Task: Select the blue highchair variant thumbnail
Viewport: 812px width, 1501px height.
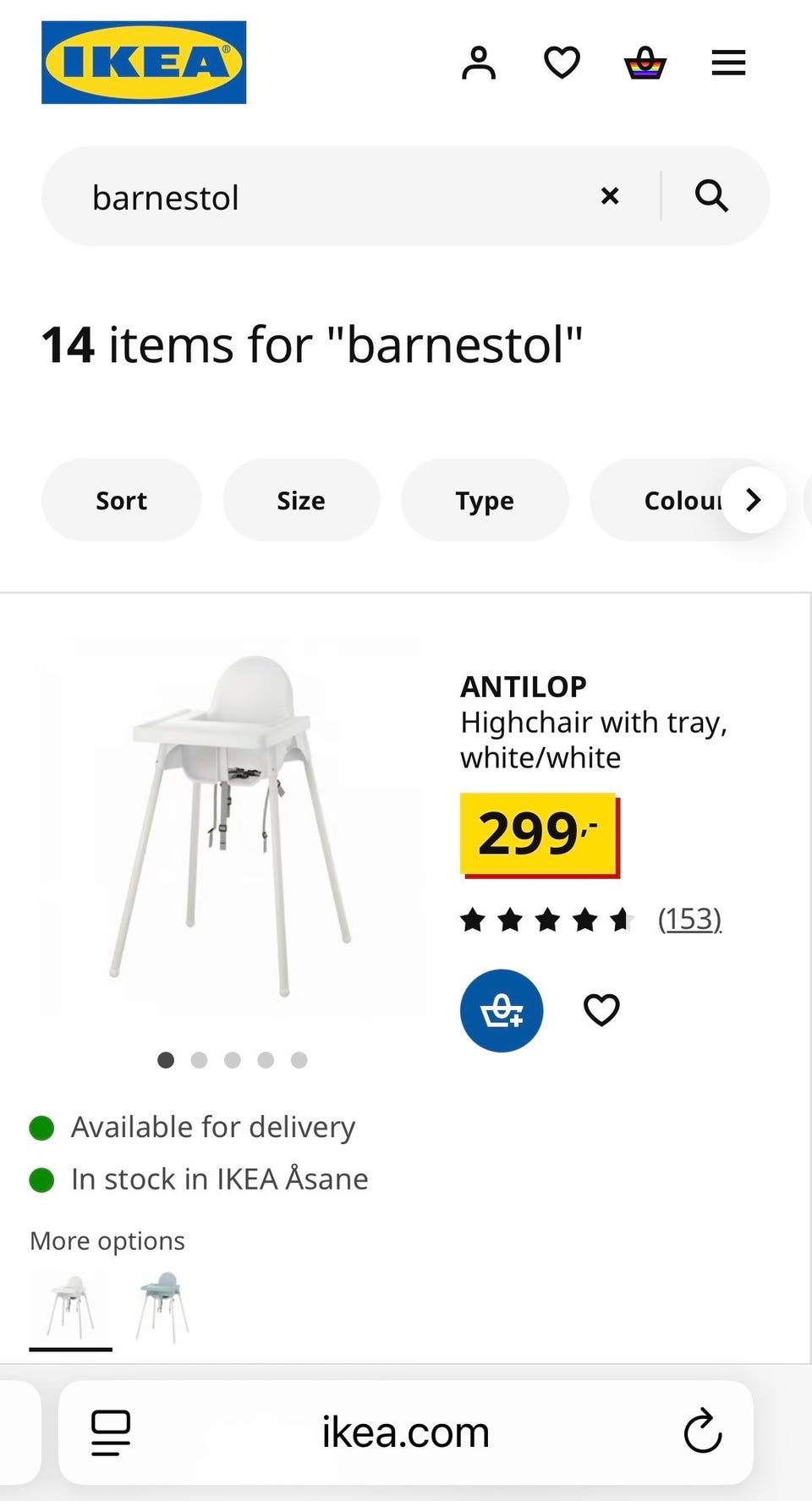Action: click(162, 1306)
